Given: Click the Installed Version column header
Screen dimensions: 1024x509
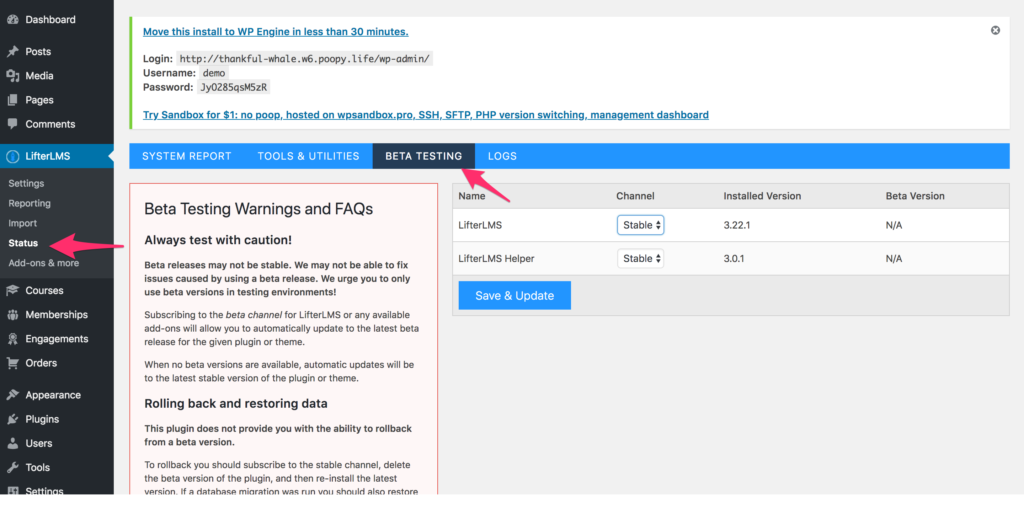Looking at the screenshot, I should tap(762, 196).
